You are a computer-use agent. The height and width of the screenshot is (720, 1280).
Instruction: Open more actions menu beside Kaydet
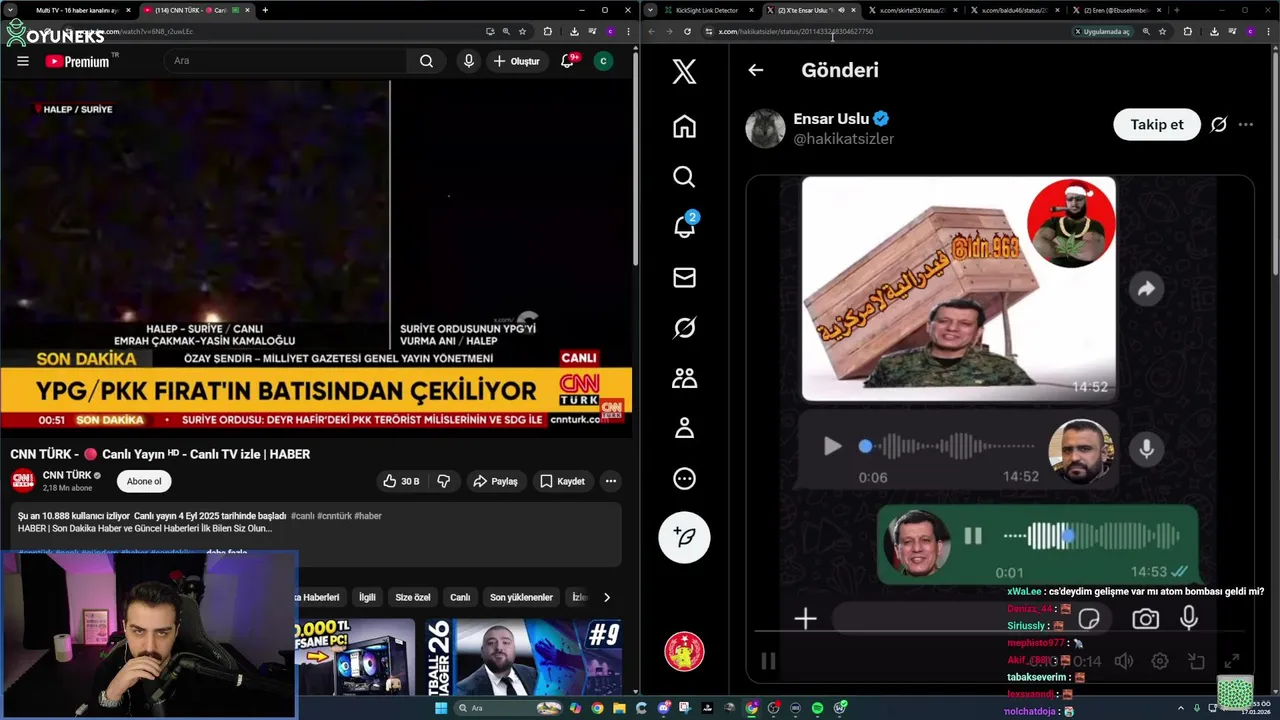click(610, 481)
